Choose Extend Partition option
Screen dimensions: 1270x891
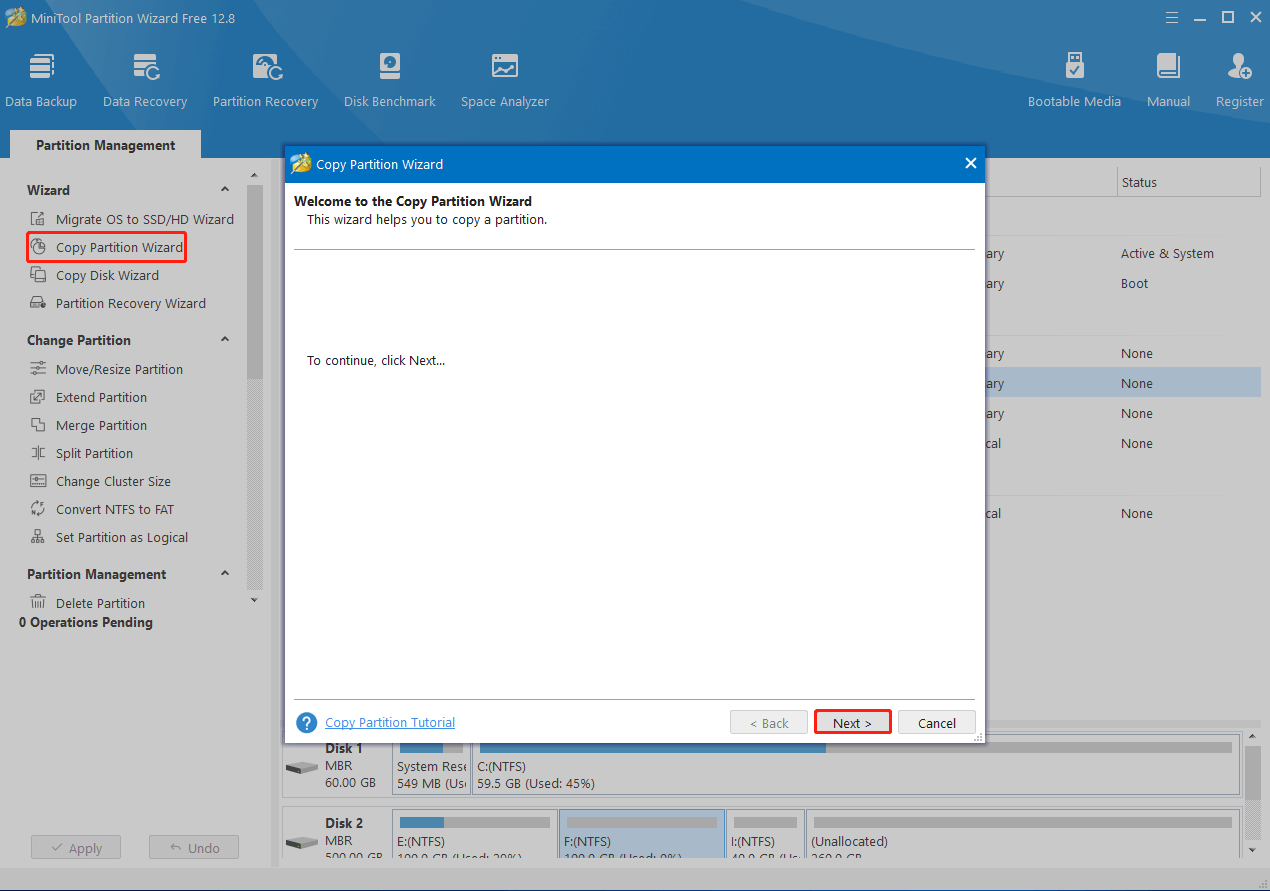(x=101, y=397)
